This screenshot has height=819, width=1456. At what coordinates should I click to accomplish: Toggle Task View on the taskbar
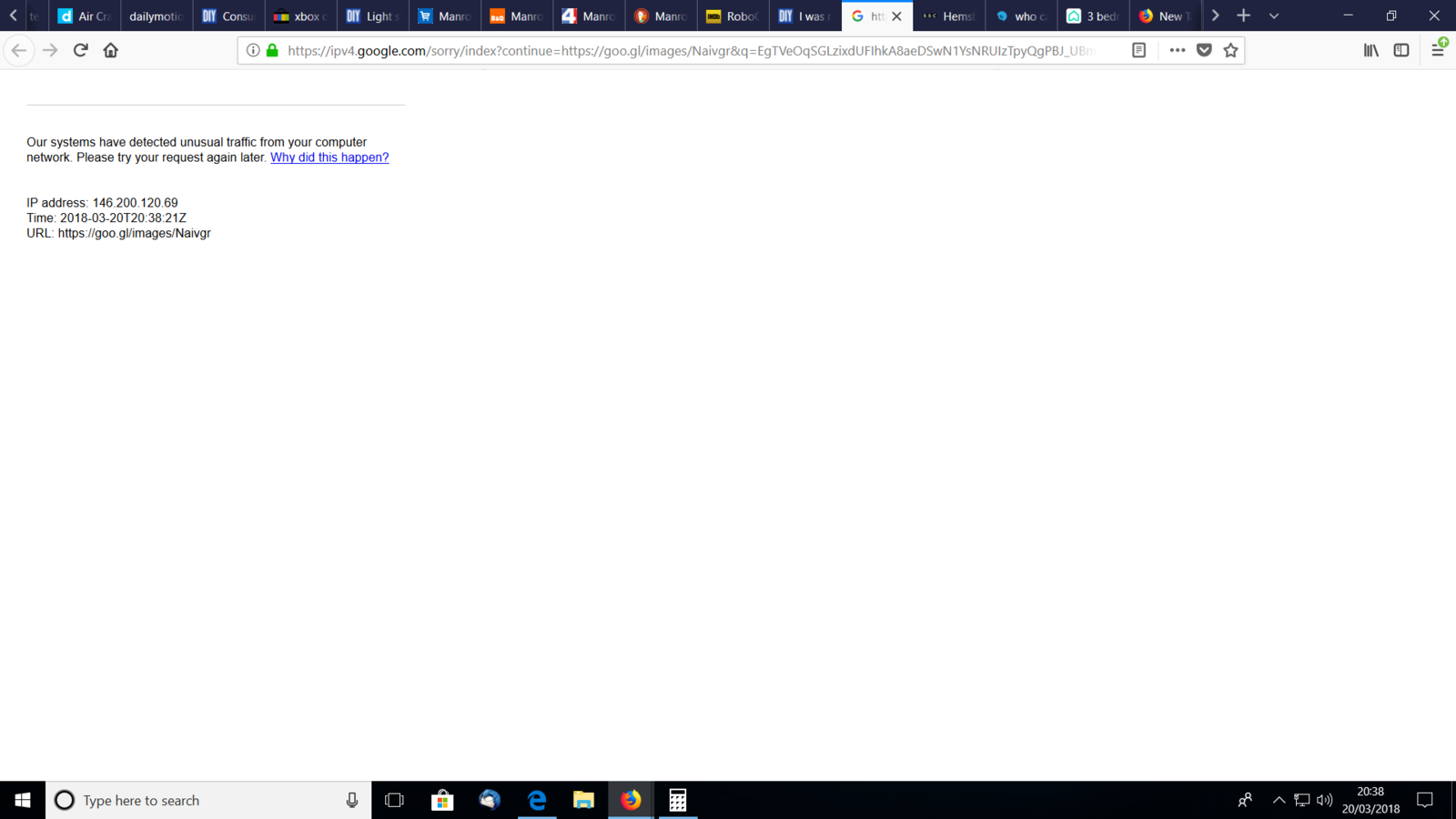(x=393, y=800)
